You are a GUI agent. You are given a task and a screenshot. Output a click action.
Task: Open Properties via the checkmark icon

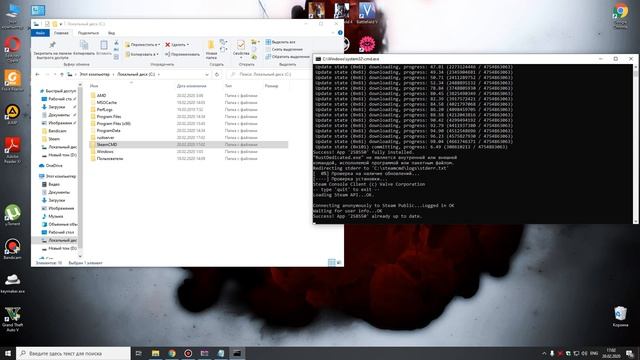(x=241, y=45)
